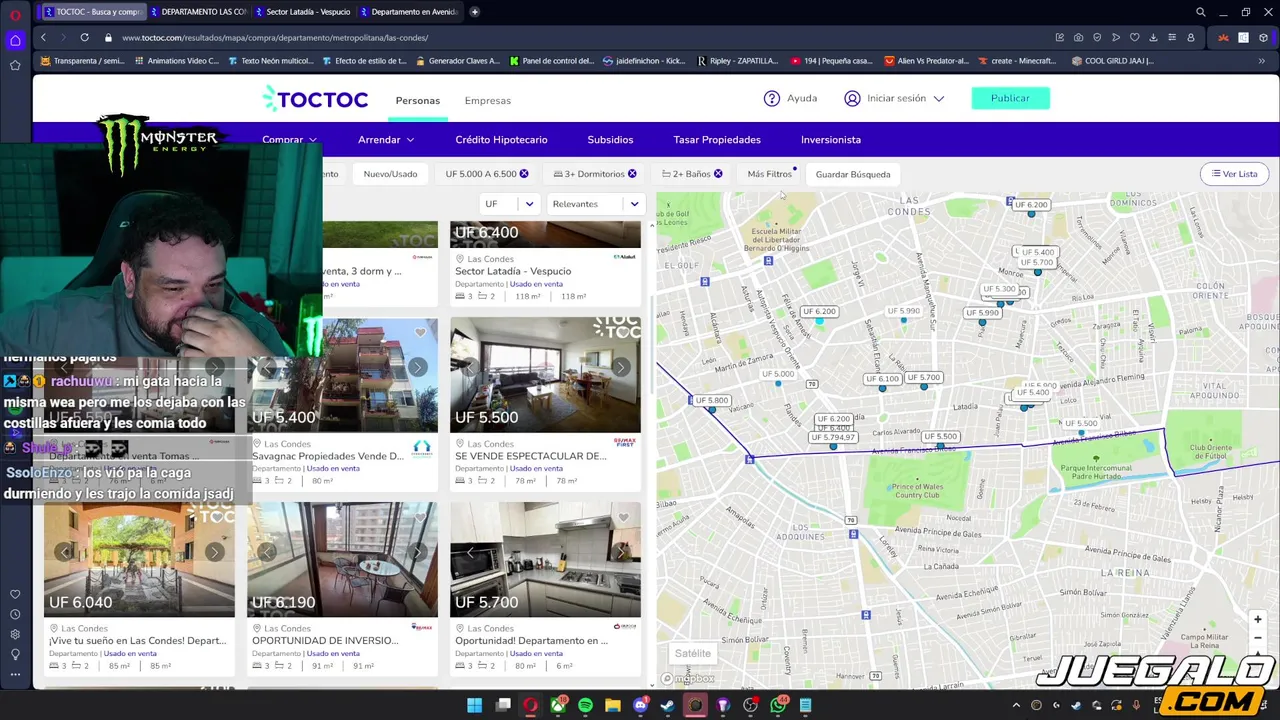Image resolution: width=1280 pixels, height=720 pixels.
Task: Open Ripley - ZAPATILLA bookmark
Action: point(736,61)
